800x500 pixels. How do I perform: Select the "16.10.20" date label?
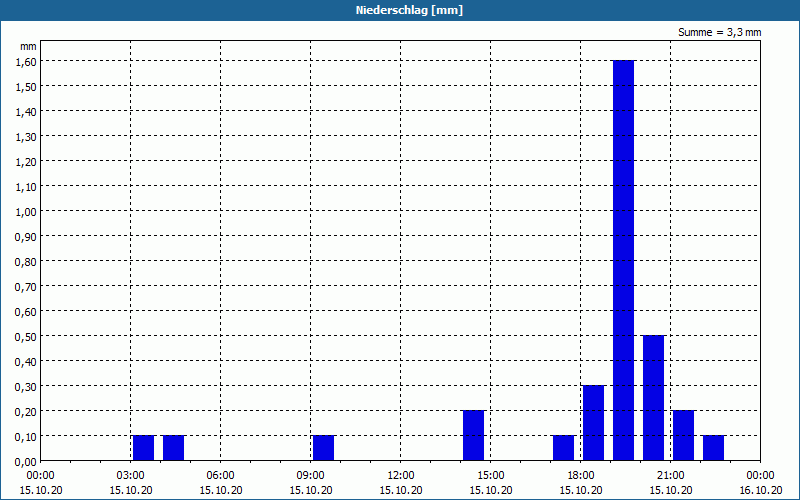pyautogui.click(x=760, y=490)
